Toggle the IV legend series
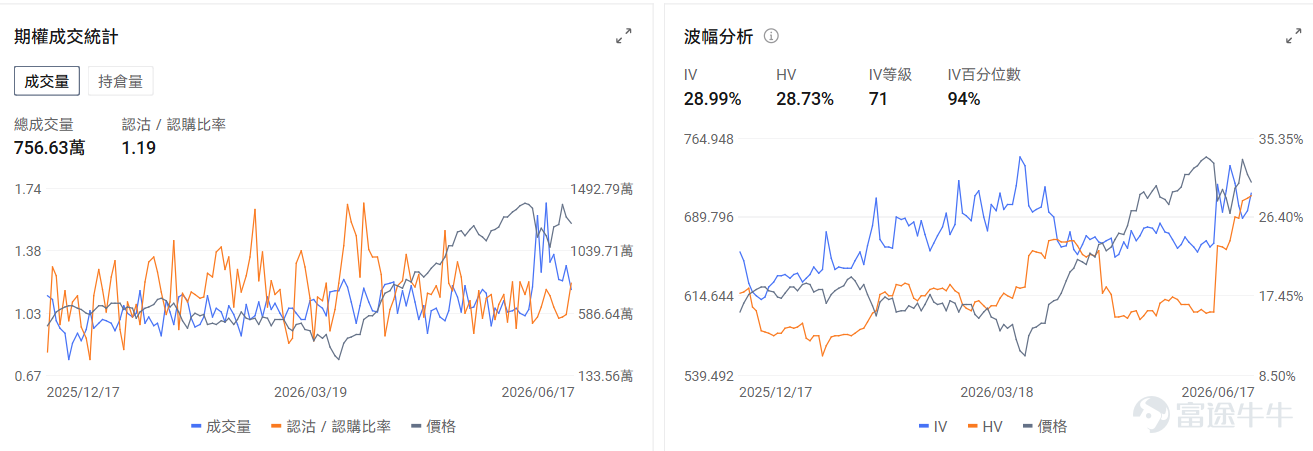The height and width of the screenshot is (451, 1313). (x=932, y=426)
